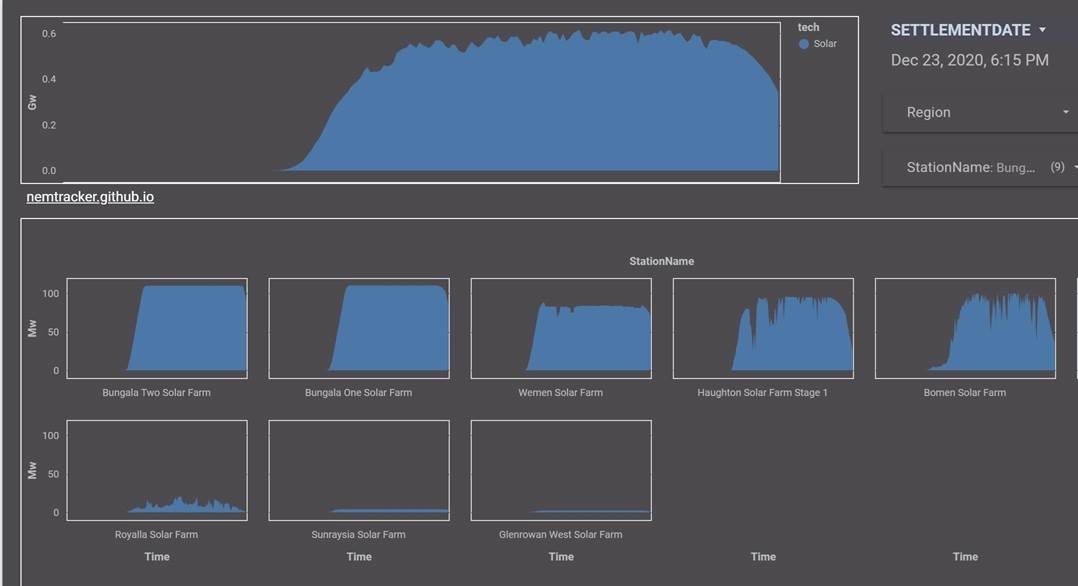1078x586 pixels.
Task: Select the Bungala Two Solar Farm chart
Action: pos(157,328)
